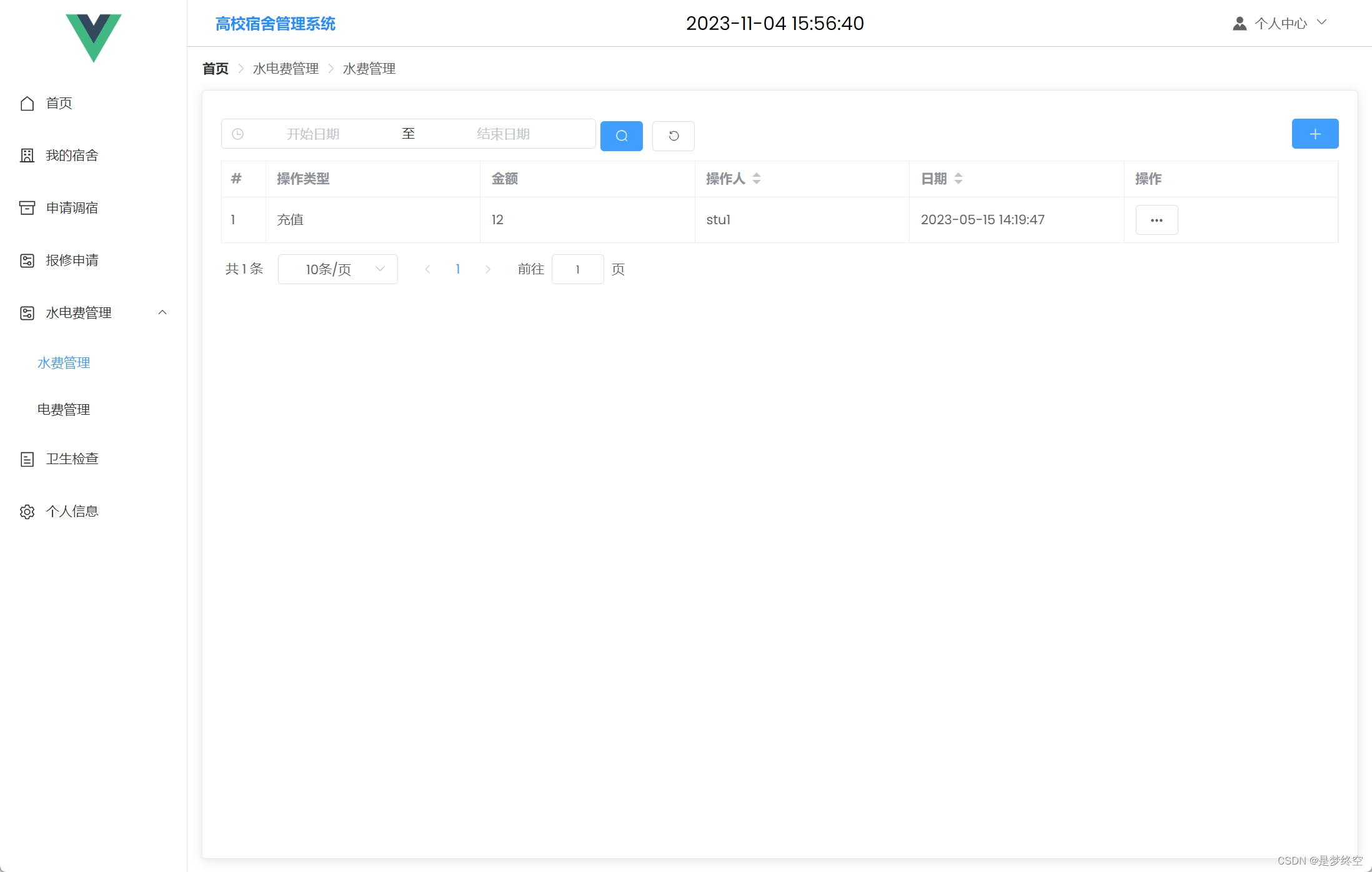Collapse the 水电费管理 submenu chevron
Viewport: 1372px width, 872px height.
162,312
